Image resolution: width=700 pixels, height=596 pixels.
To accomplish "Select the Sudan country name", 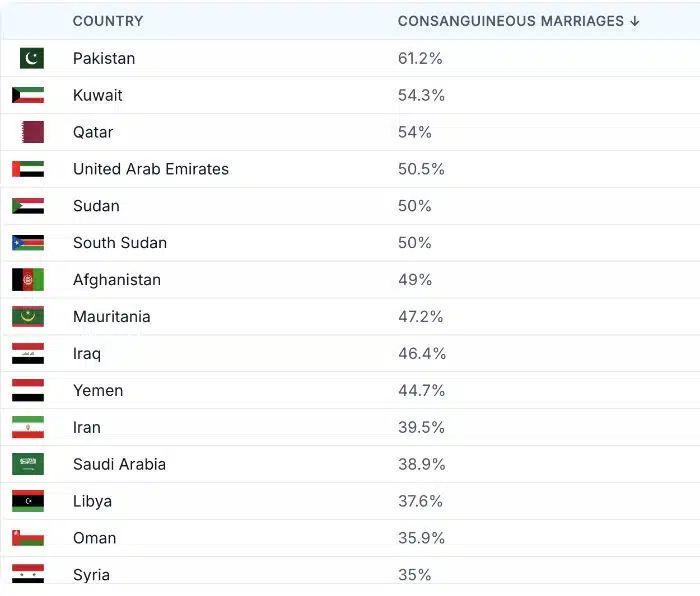I will (96, 206).
